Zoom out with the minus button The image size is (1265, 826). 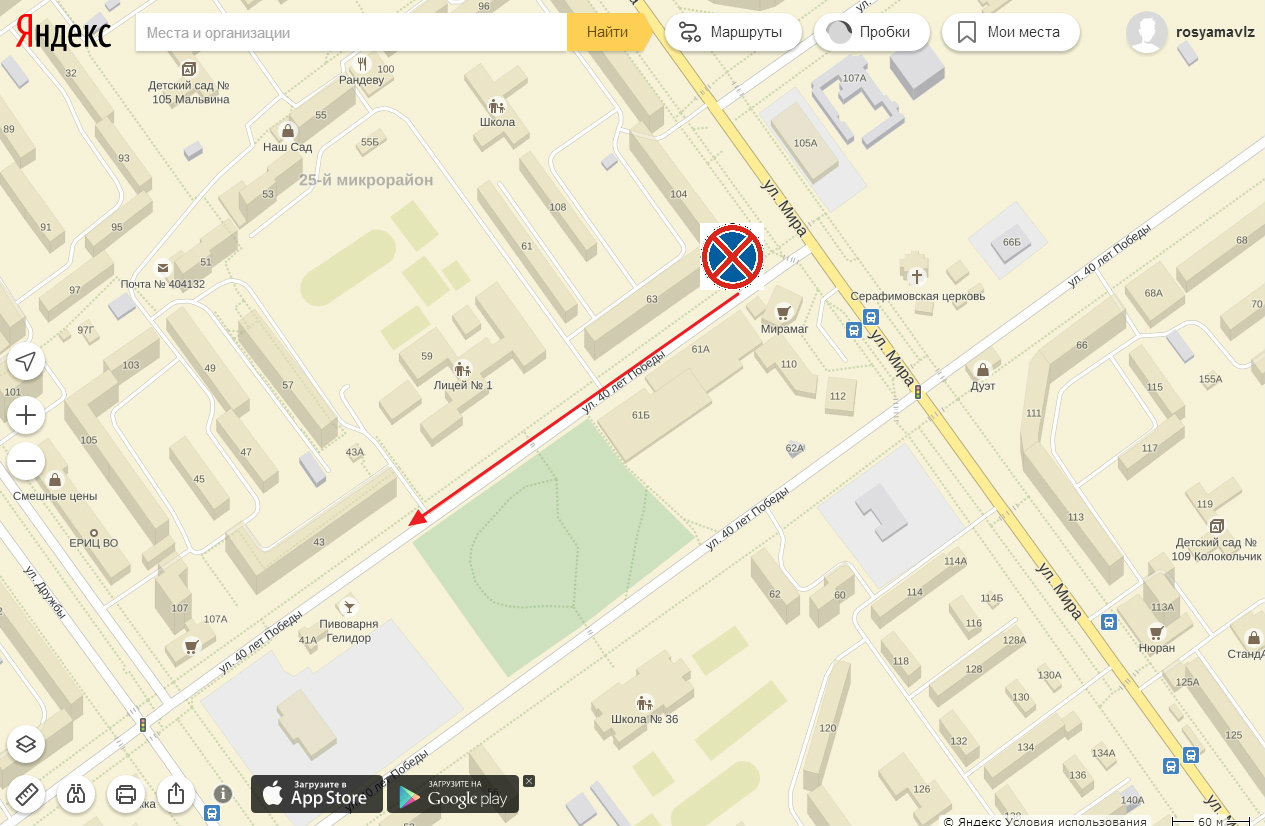point(26,461)
